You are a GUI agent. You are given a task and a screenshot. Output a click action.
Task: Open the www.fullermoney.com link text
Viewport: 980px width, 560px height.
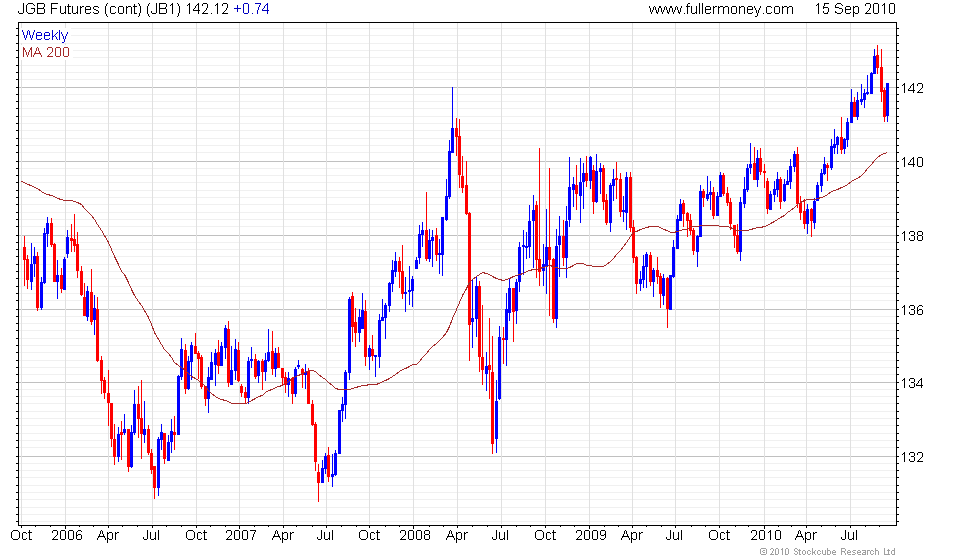pyautogui.click(x=721, y=9)
